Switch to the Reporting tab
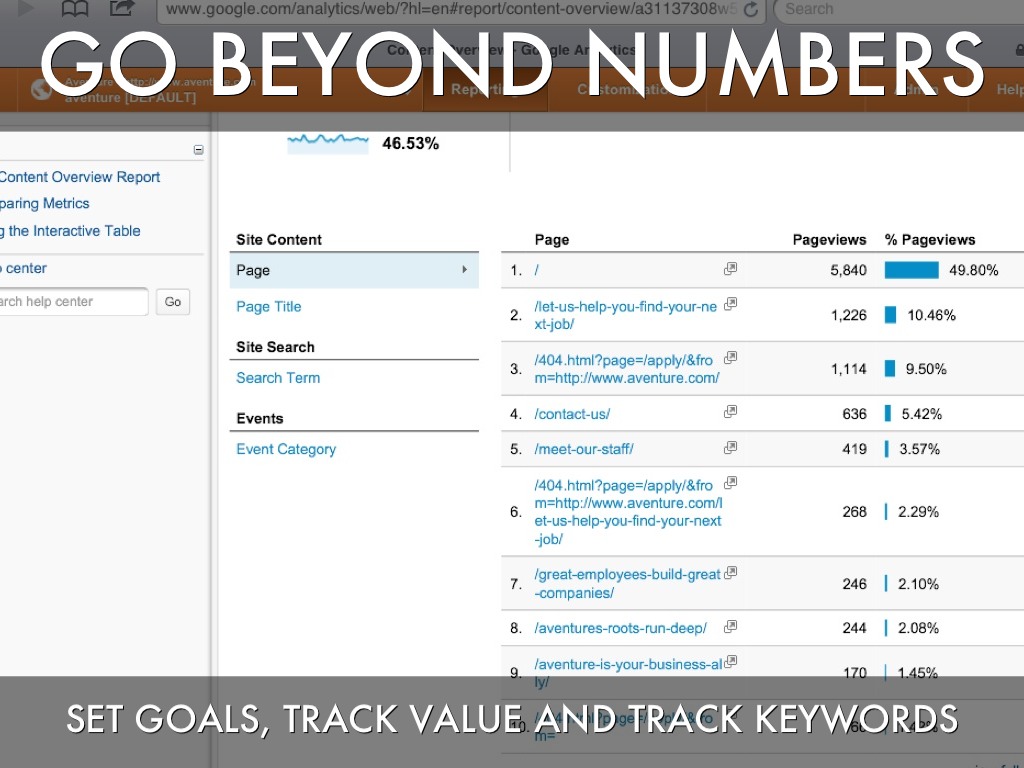The image size is (1024, 768). (x=485, y=90)
